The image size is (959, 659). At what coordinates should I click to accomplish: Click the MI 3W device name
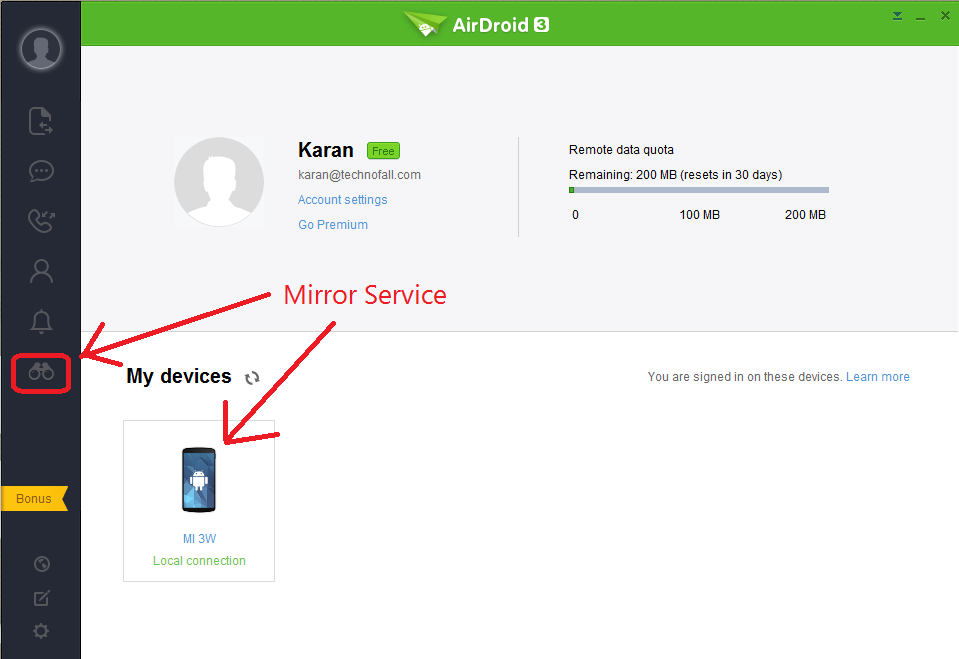click(199, 538)
